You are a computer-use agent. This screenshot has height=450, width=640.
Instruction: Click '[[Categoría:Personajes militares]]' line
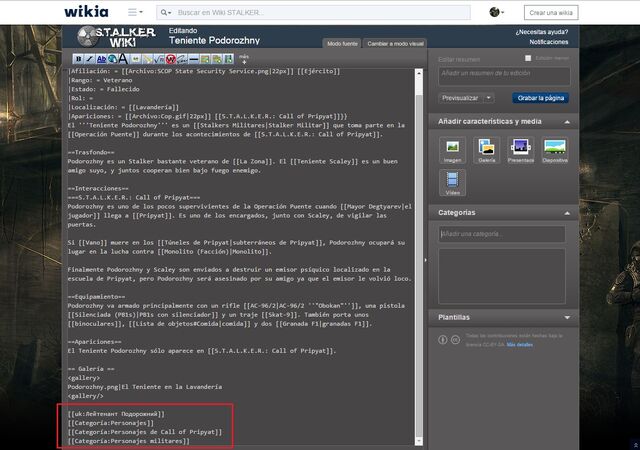(x=129, y=441)
